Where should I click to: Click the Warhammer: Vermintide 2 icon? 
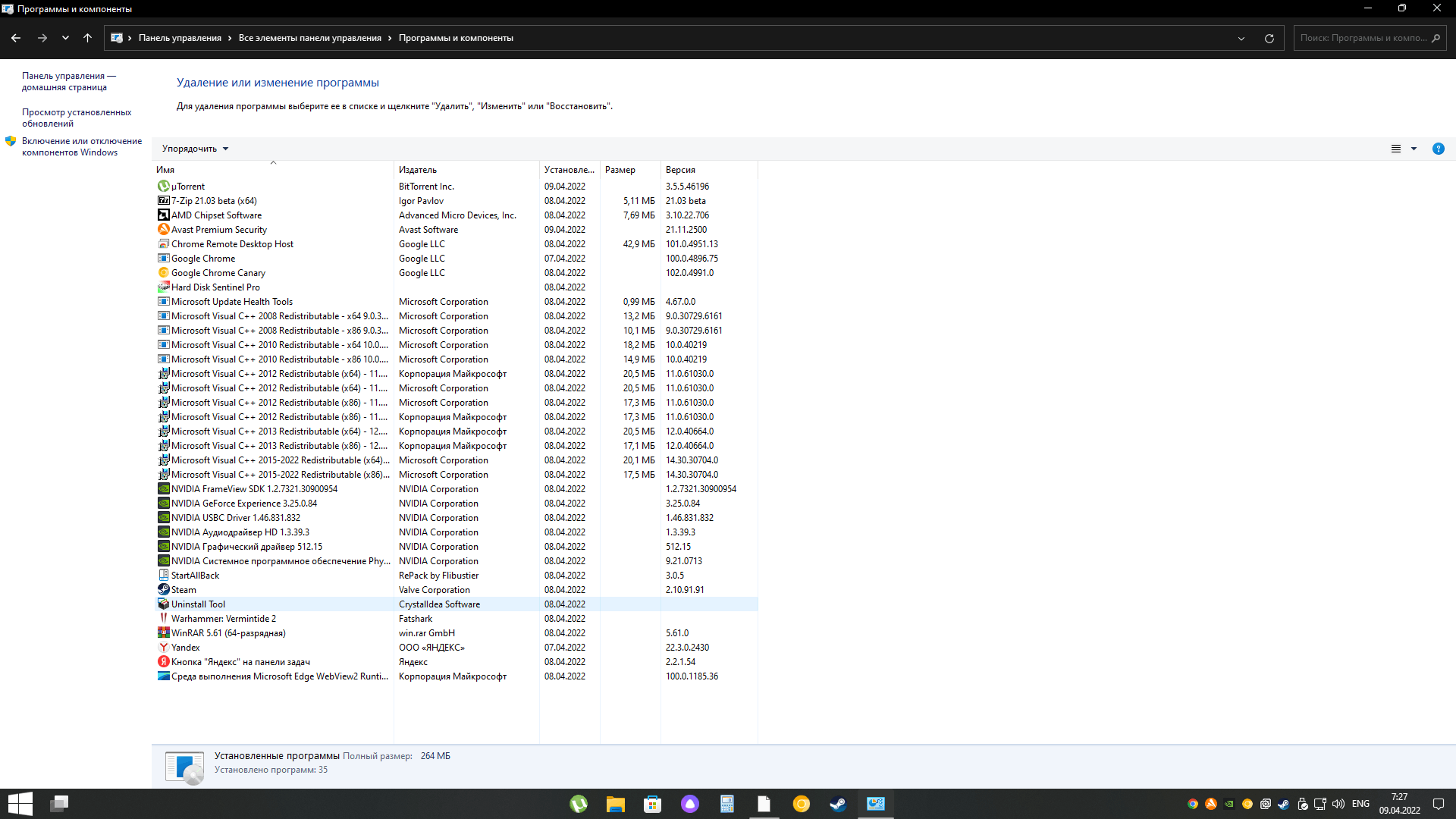point(163,619)
